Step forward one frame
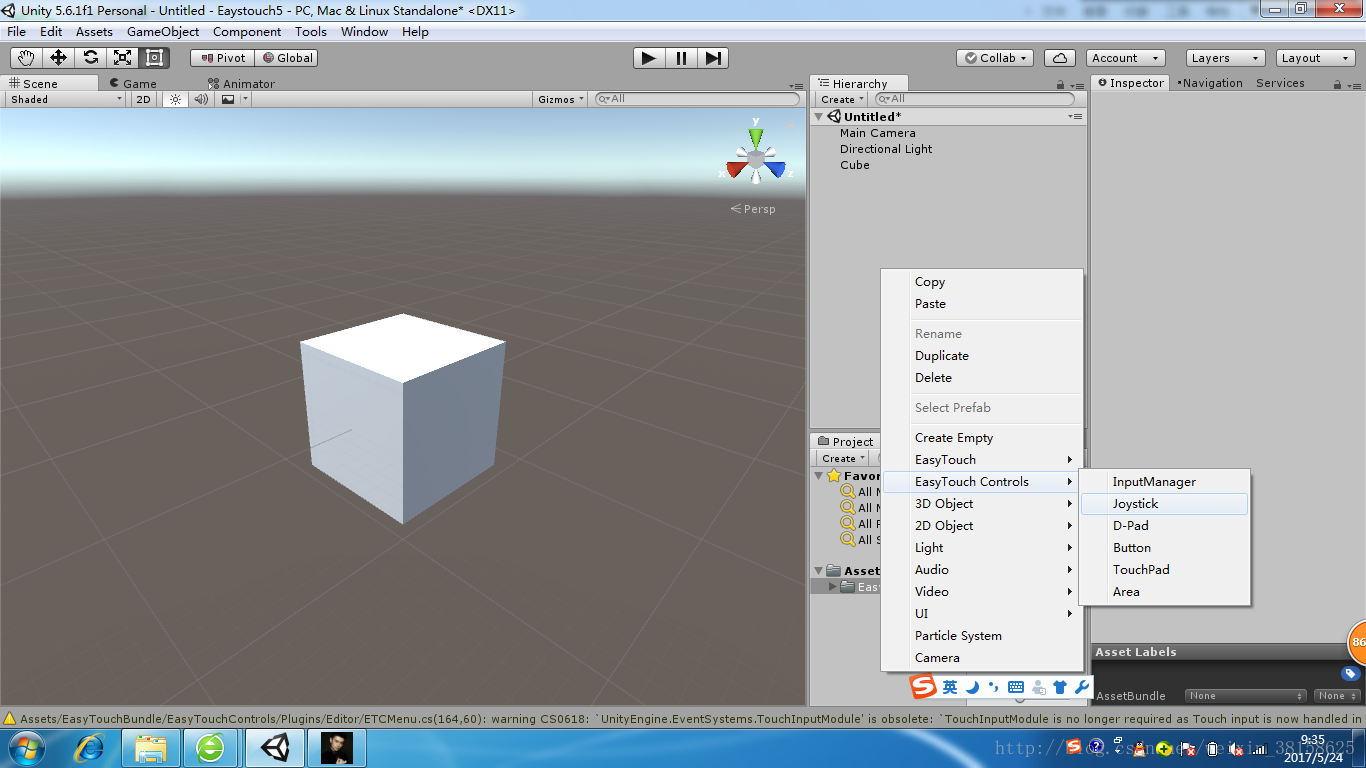 [x=713, y=58]
